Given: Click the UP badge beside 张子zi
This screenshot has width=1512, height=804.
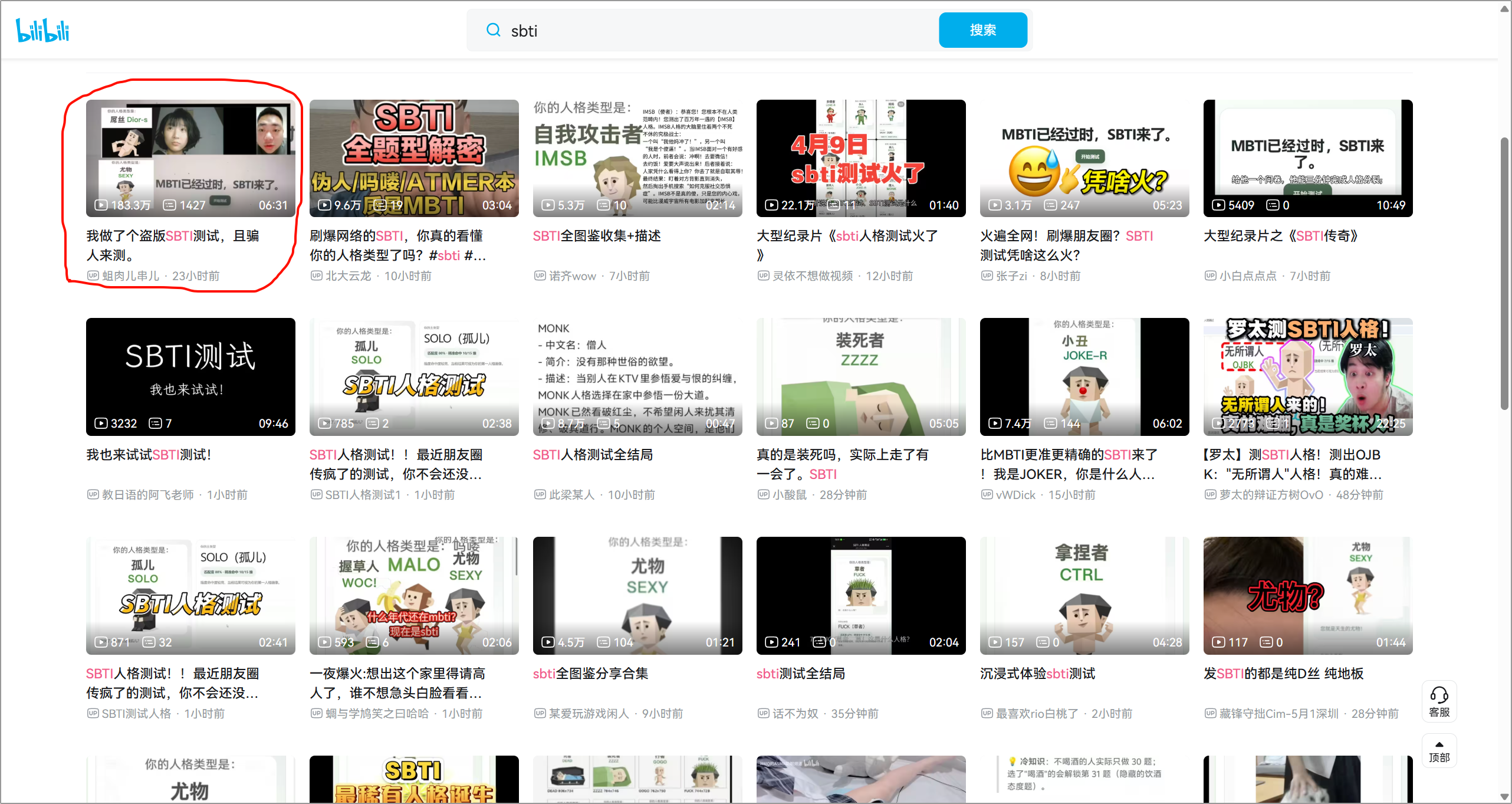Looking at the screenshot, I should pos(987,275).
